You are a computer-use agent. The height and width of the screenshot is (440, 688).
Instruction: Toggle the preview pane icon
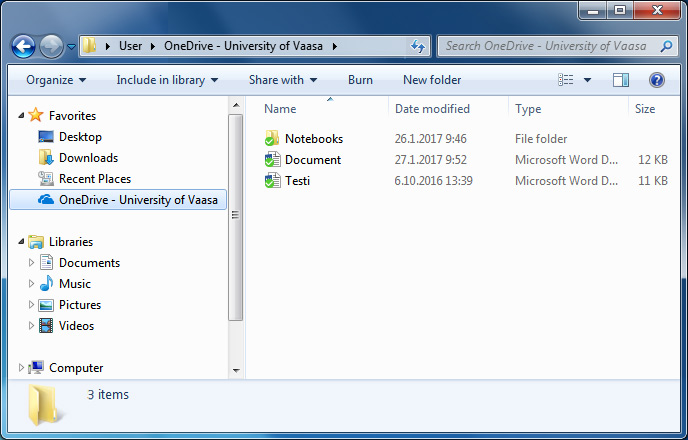coord(620,80)
